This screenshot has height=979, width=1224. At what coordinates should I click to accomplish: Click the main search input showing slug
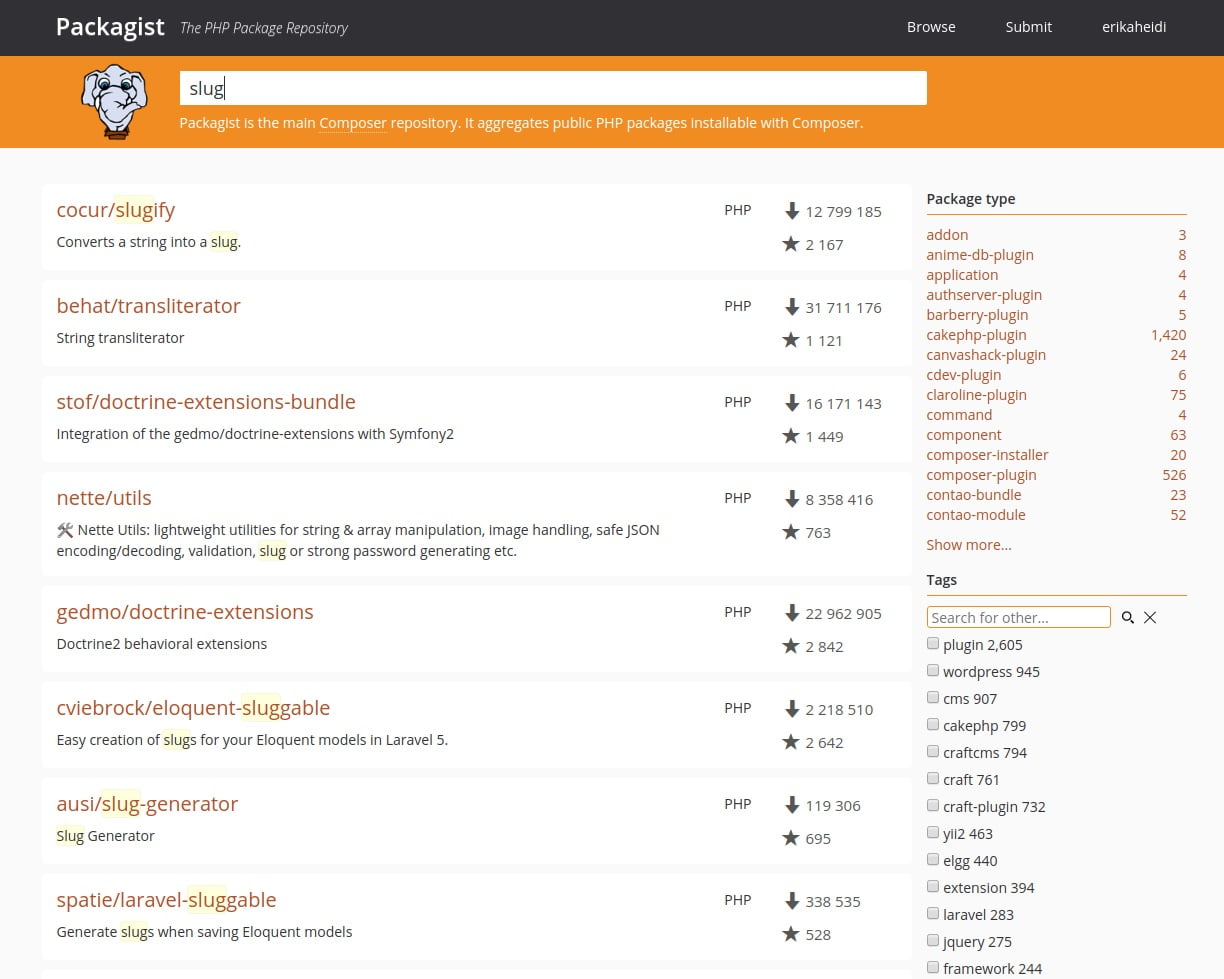[x=550, y=88]
